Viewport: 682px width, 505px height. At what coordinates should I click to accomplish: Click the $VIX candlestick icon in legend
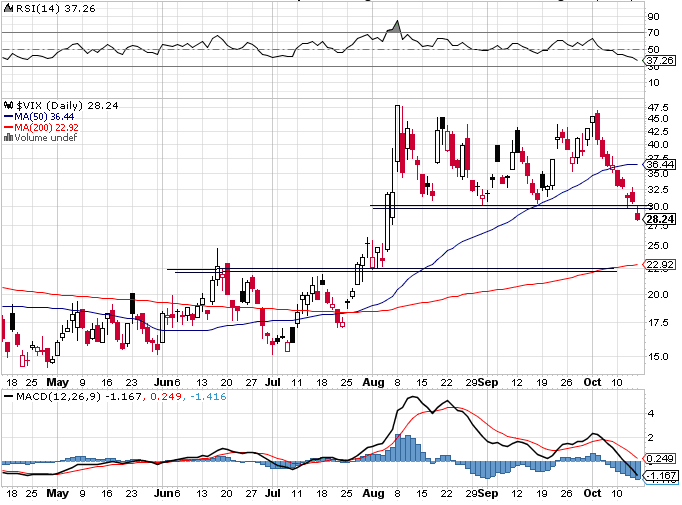pyautogui.click(x=8, y=105)
